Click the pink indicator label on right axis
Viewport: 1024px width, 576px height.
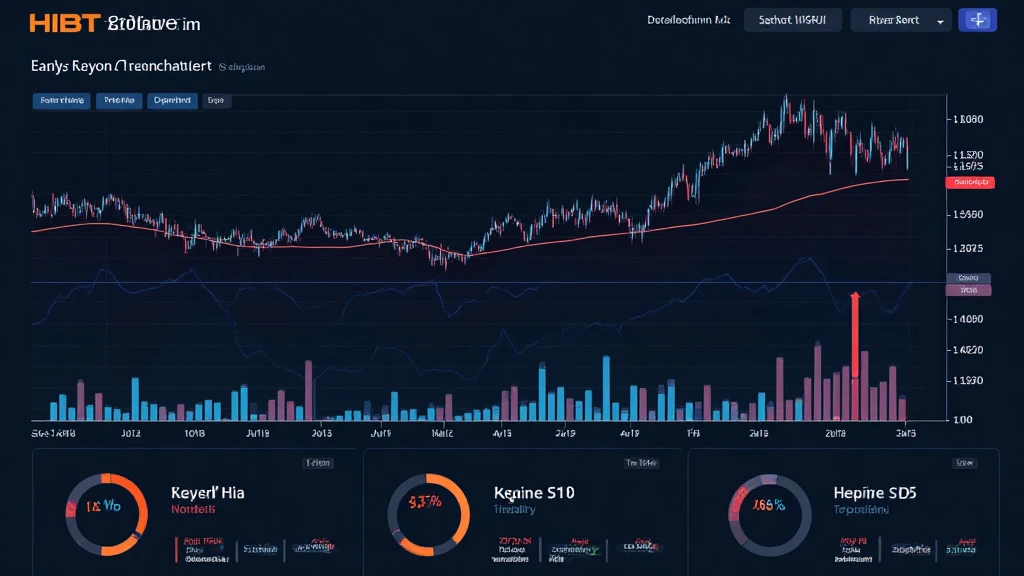point(967,290)
